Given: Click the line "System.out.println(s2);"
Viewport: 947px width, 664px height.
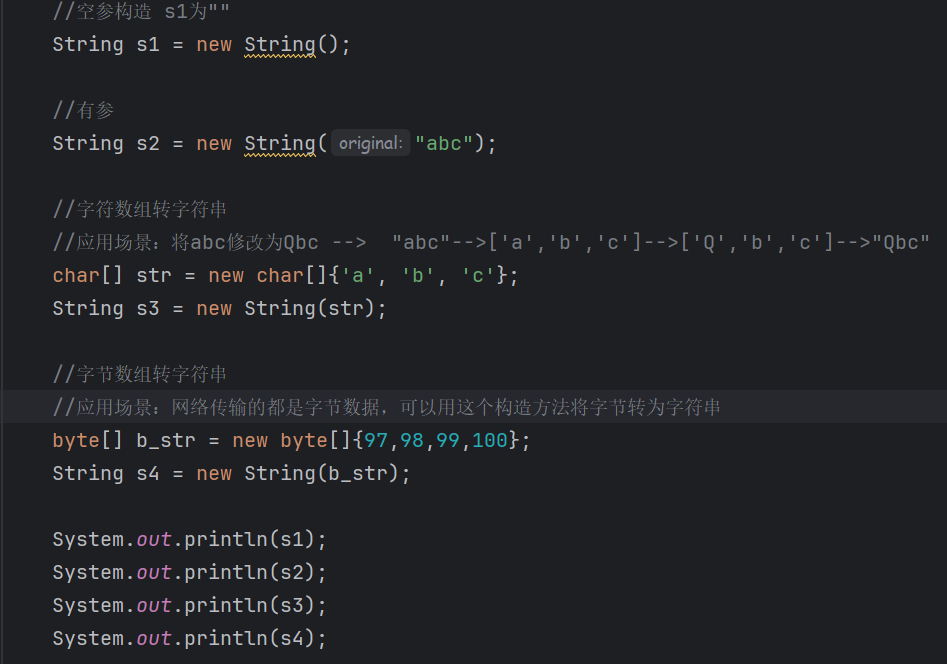Looking at the screenshot, I should click(x=190, y=573).
